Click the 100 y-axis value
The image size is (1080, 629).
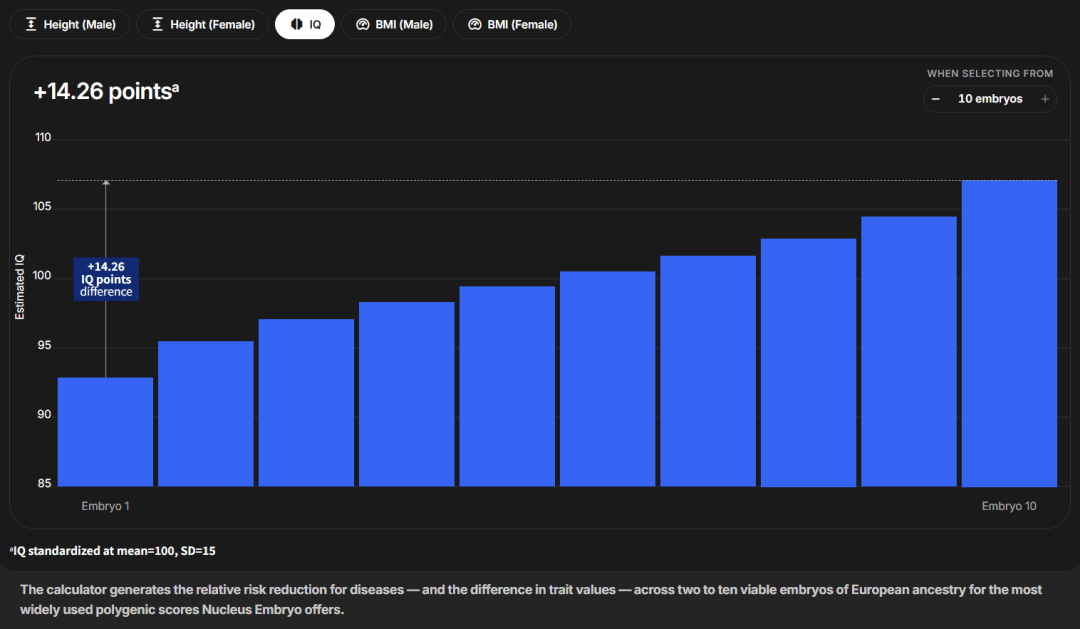43,276
